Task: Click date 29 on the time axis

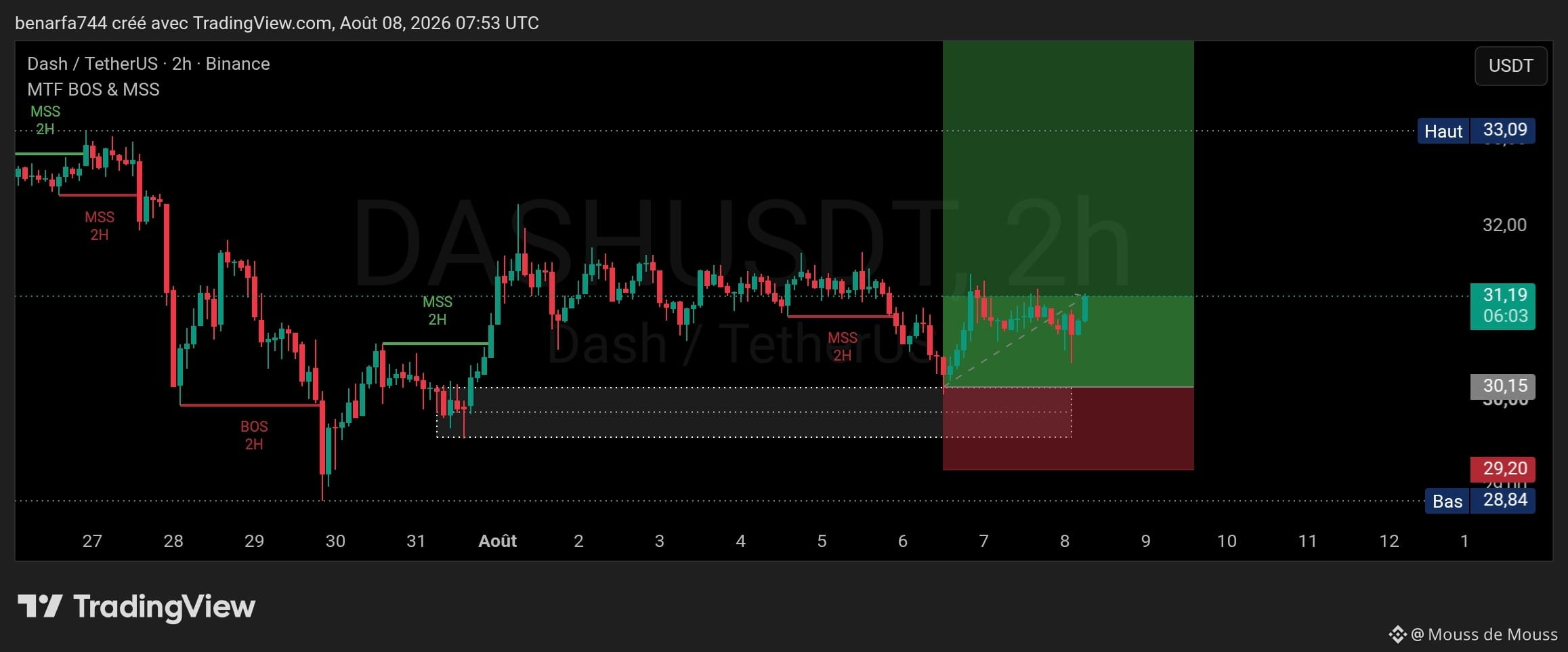Action: 254,541
